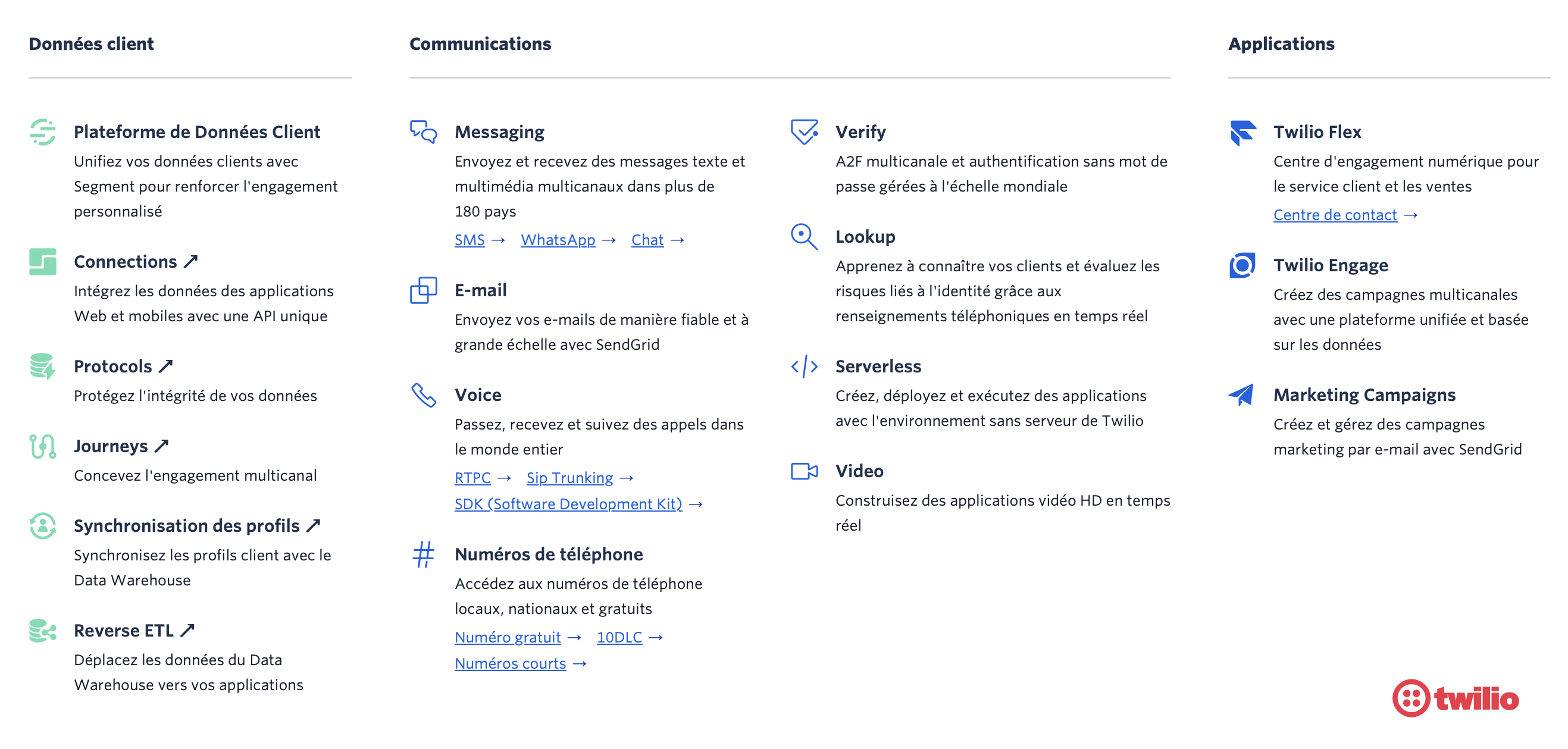Click the Applications section title
The height and width of the screenshot is (749, 1568).
[1281, 44]
